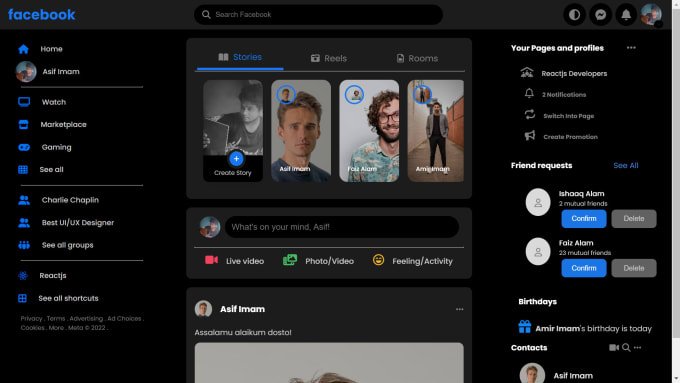The image size is (680, 383).
Task: Open Faiz Alam's story thumbnail
Action: tap(369, 131)
